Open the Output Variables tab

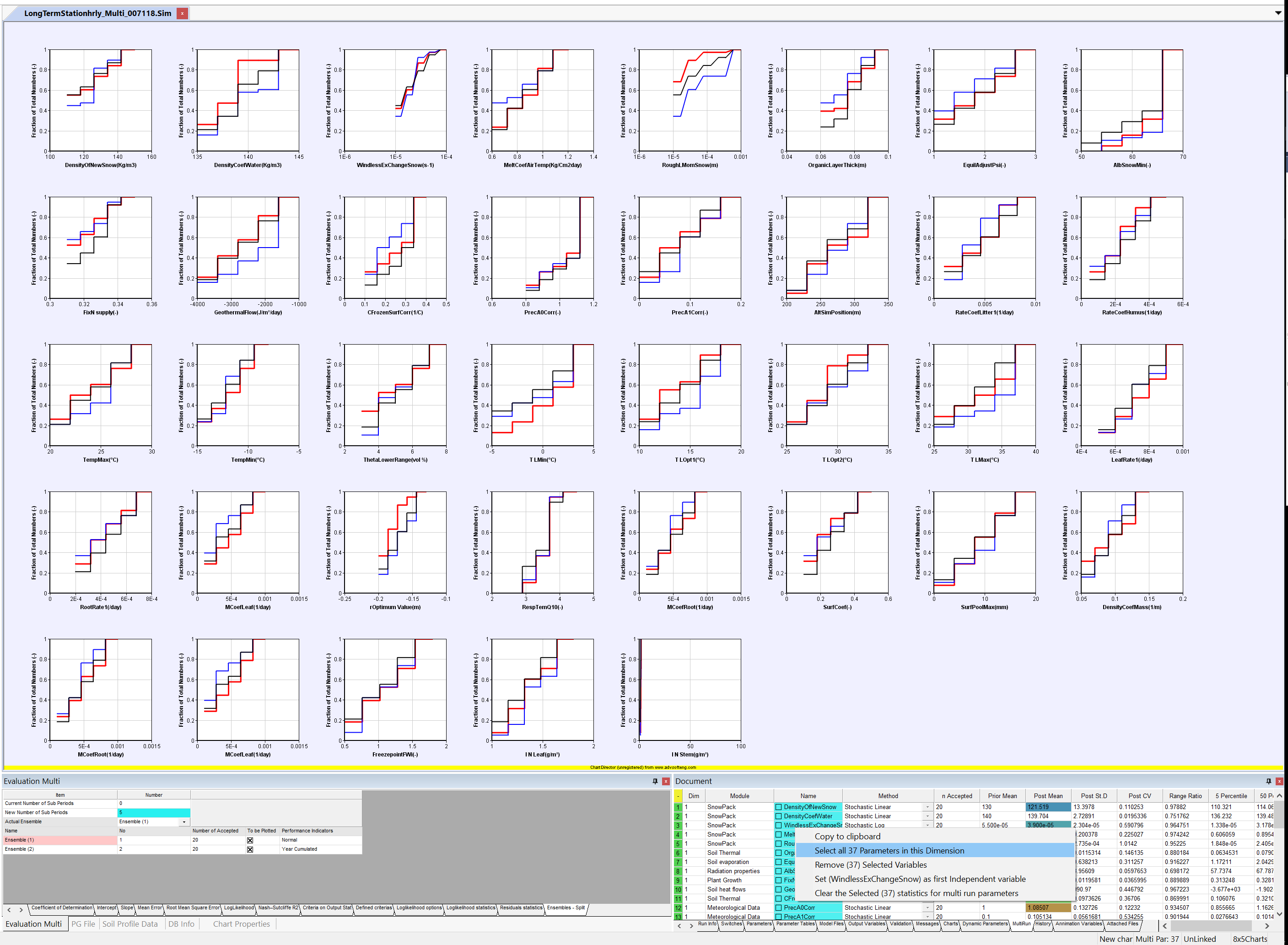(x=867, y=924)
